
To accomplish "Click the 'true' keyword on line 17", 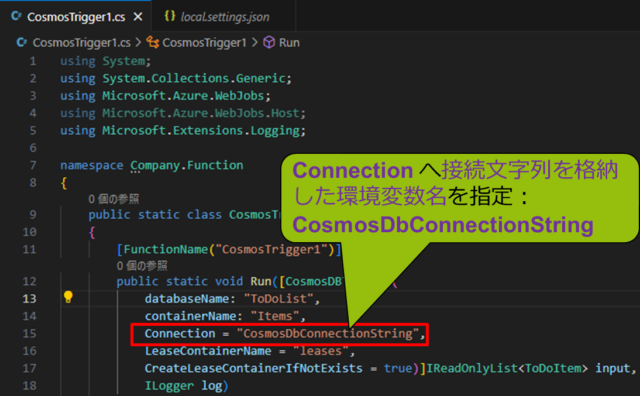I will point(398,368).
